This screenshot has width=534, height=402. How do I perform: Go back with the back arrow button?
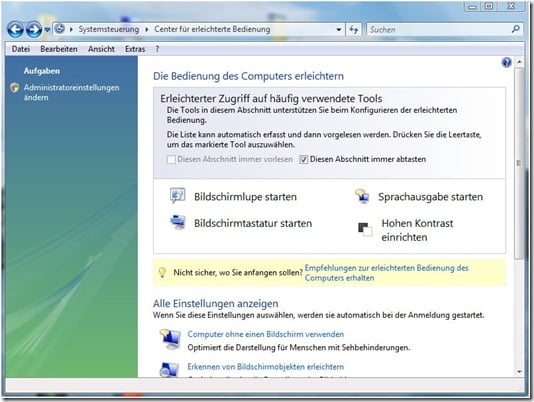point(15,30)
